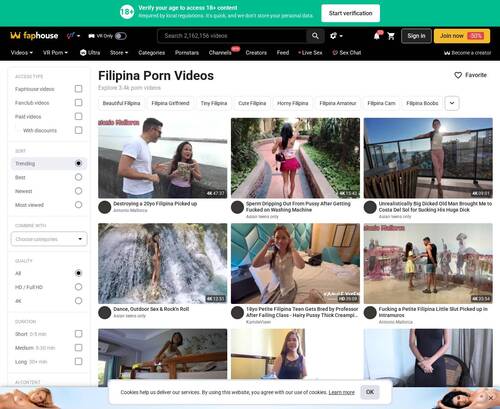Expand the tag list chevron
This screenshot has height=409, width=500.
(x=452, y=103)
